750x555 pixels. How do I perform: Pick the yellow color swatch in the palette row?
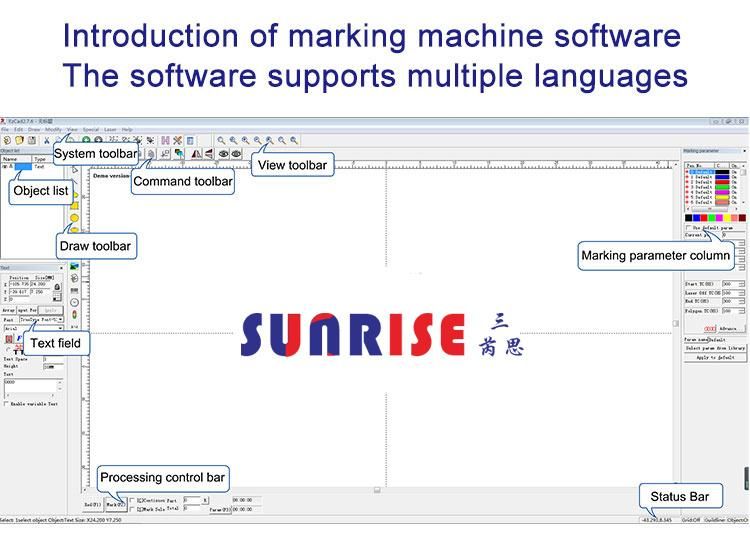pyautogui.click(x=727, y=218)
